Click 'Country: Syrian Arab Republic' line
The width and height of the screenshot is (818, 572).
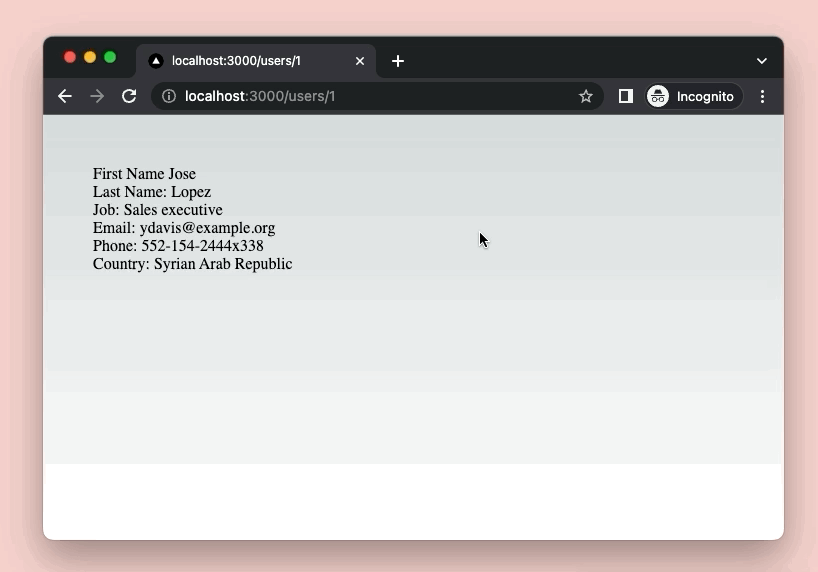[193, 264]
